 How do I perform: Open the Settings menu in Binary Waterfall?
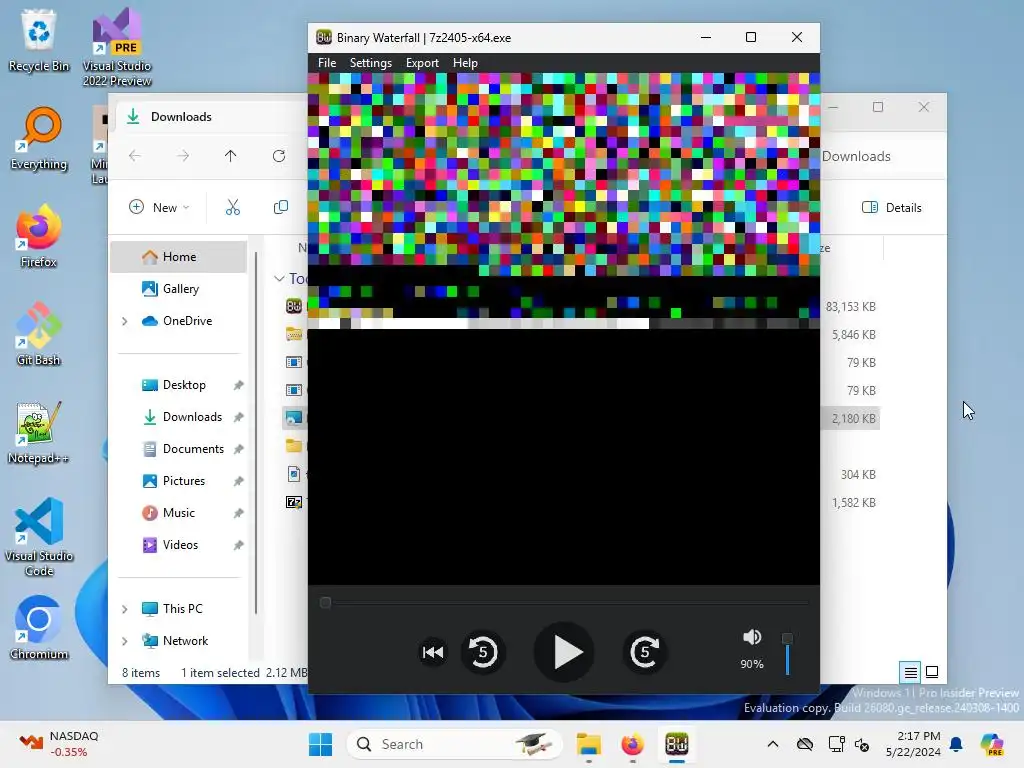coord(370,63)
